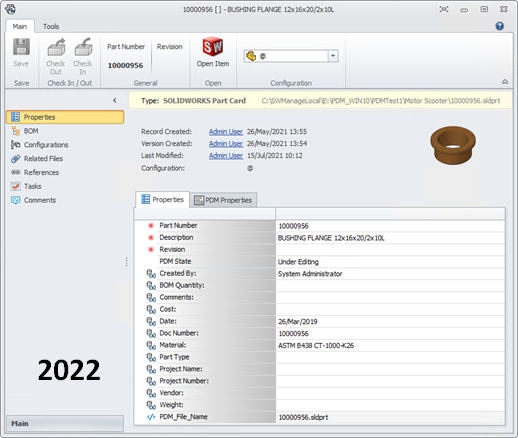This screenshot has width=518, height=438.
Task: Click the focus mode icon in the title bar
Action: (x=444, y=9)
